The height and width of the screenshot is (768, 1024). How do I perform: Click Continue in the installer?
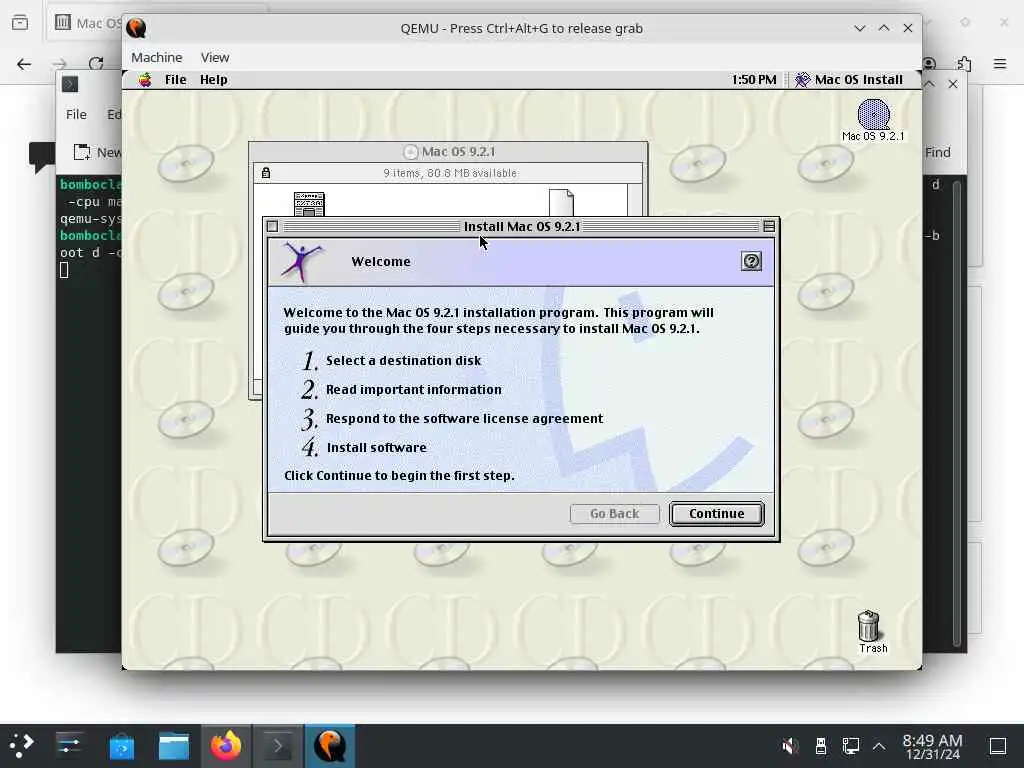(716, 513)
